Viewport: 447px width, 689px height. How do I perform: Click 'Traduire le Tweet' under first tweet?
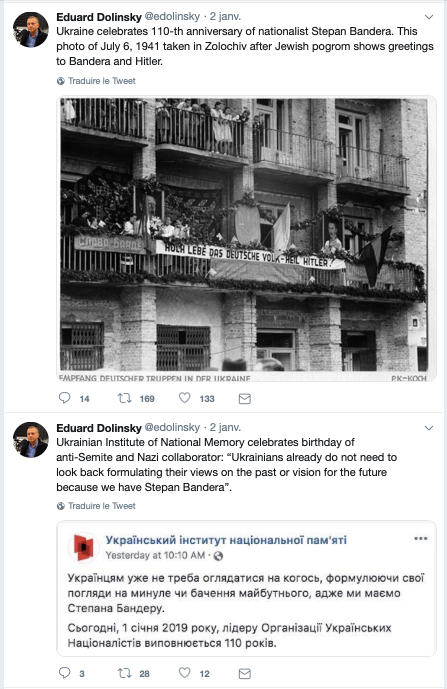[x=102, y=81]
